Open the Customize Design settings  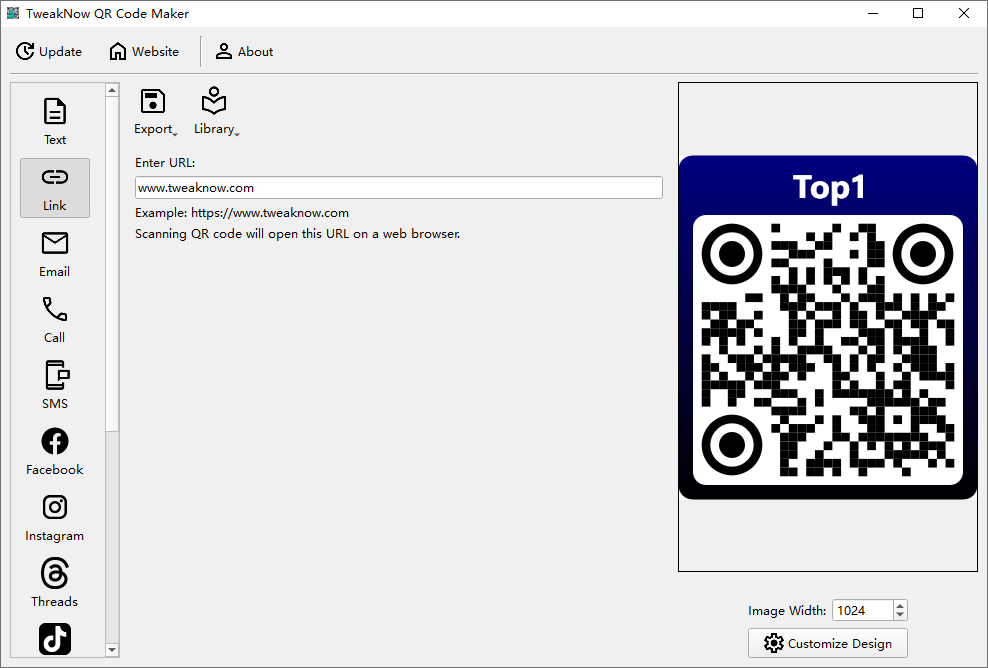point(828,643)
